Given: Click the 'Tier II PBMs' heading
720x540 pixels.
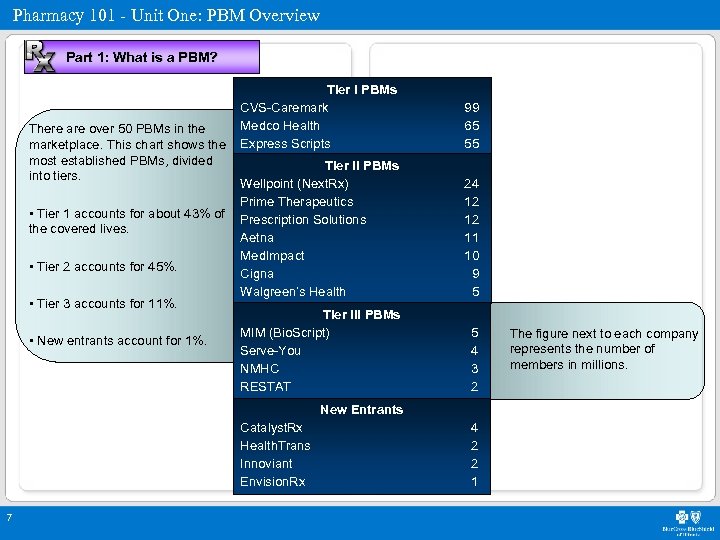Looking at the screenshot, I should 362,166.
